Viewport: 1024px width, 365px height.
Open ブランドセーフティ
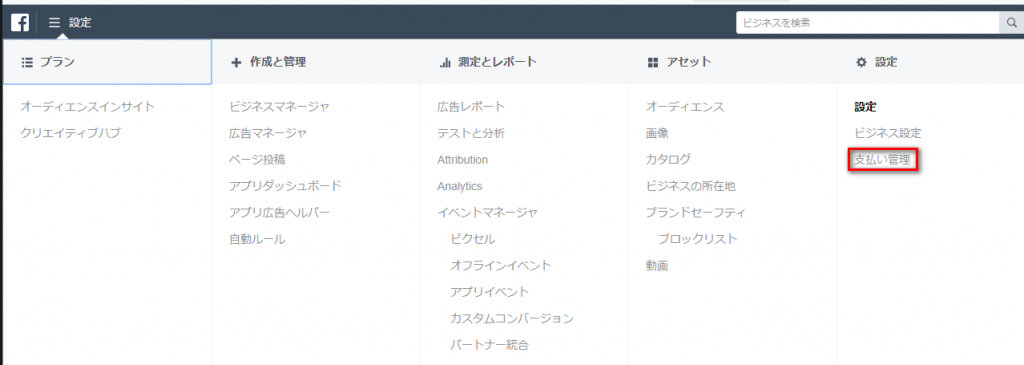[696, 213]
